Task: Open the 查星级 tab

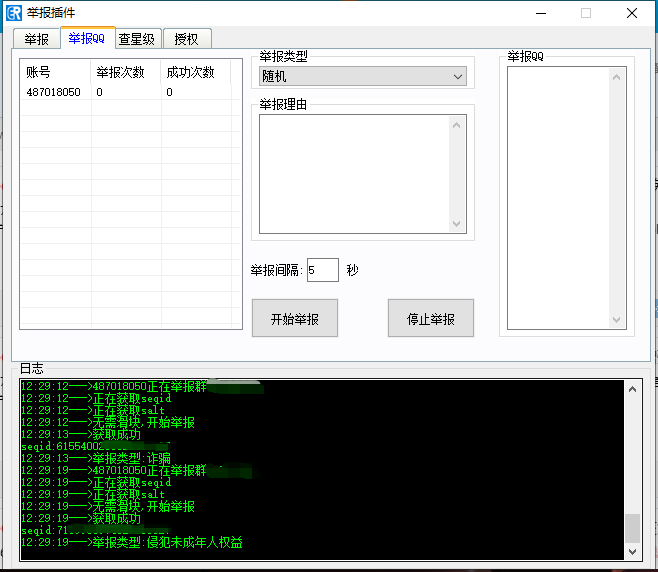Action: [x=137, y=39]
